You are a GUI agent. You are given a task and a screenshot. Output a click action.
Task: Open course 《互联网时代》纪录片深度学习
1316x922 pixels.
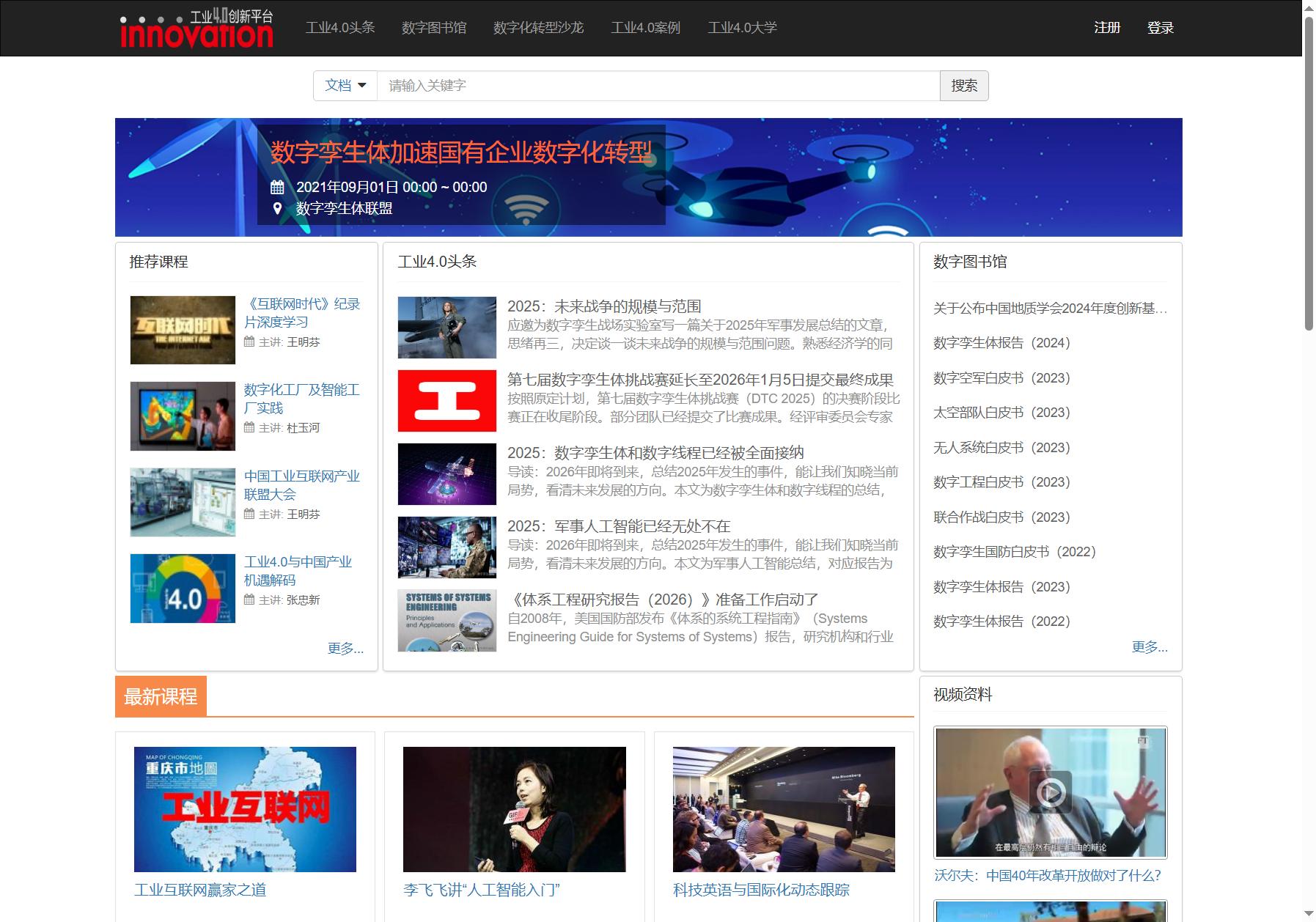click(302, 313)
